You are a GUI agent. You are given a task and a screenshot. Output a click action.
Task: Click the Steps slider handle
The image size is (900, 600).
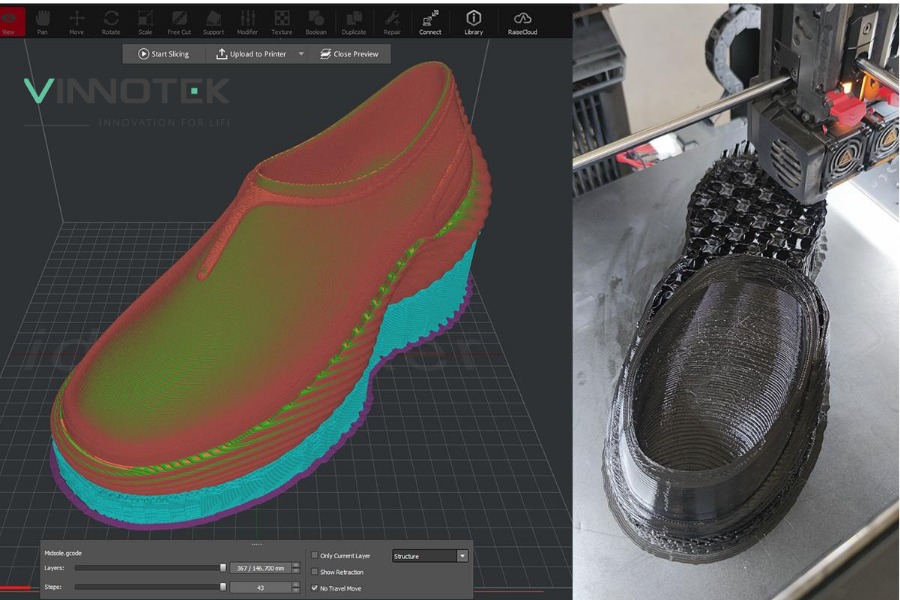[x=223, y=587]
